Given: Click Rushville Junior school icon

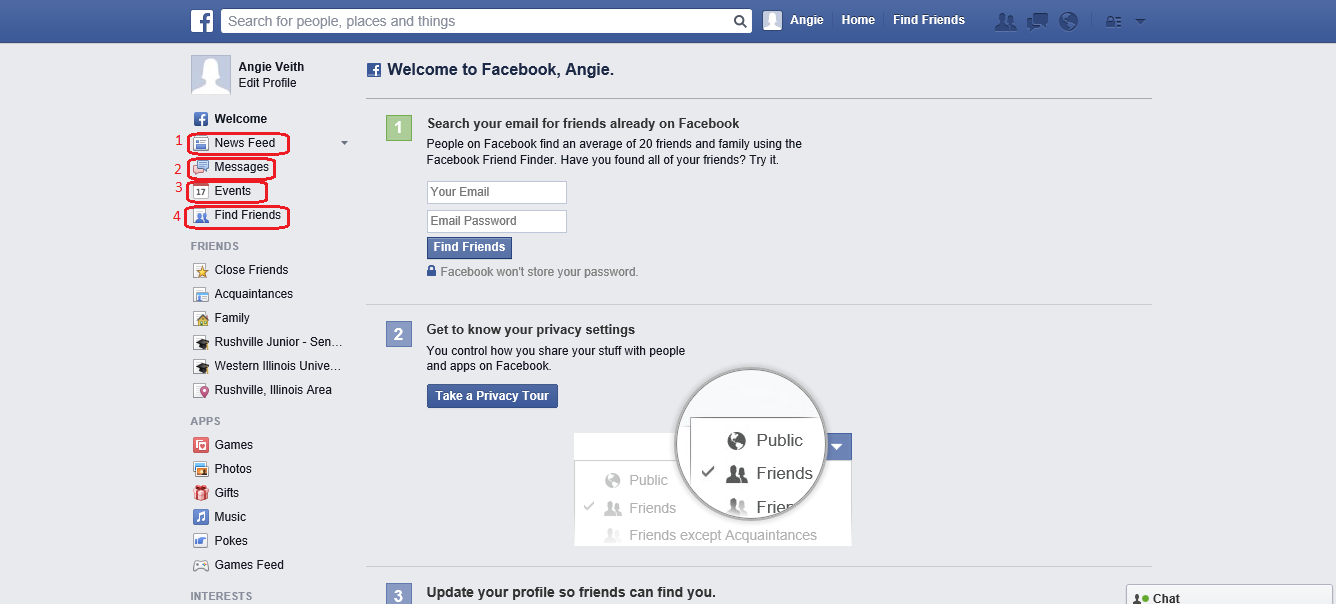Looking at the screenshot, I should [201, 342].
